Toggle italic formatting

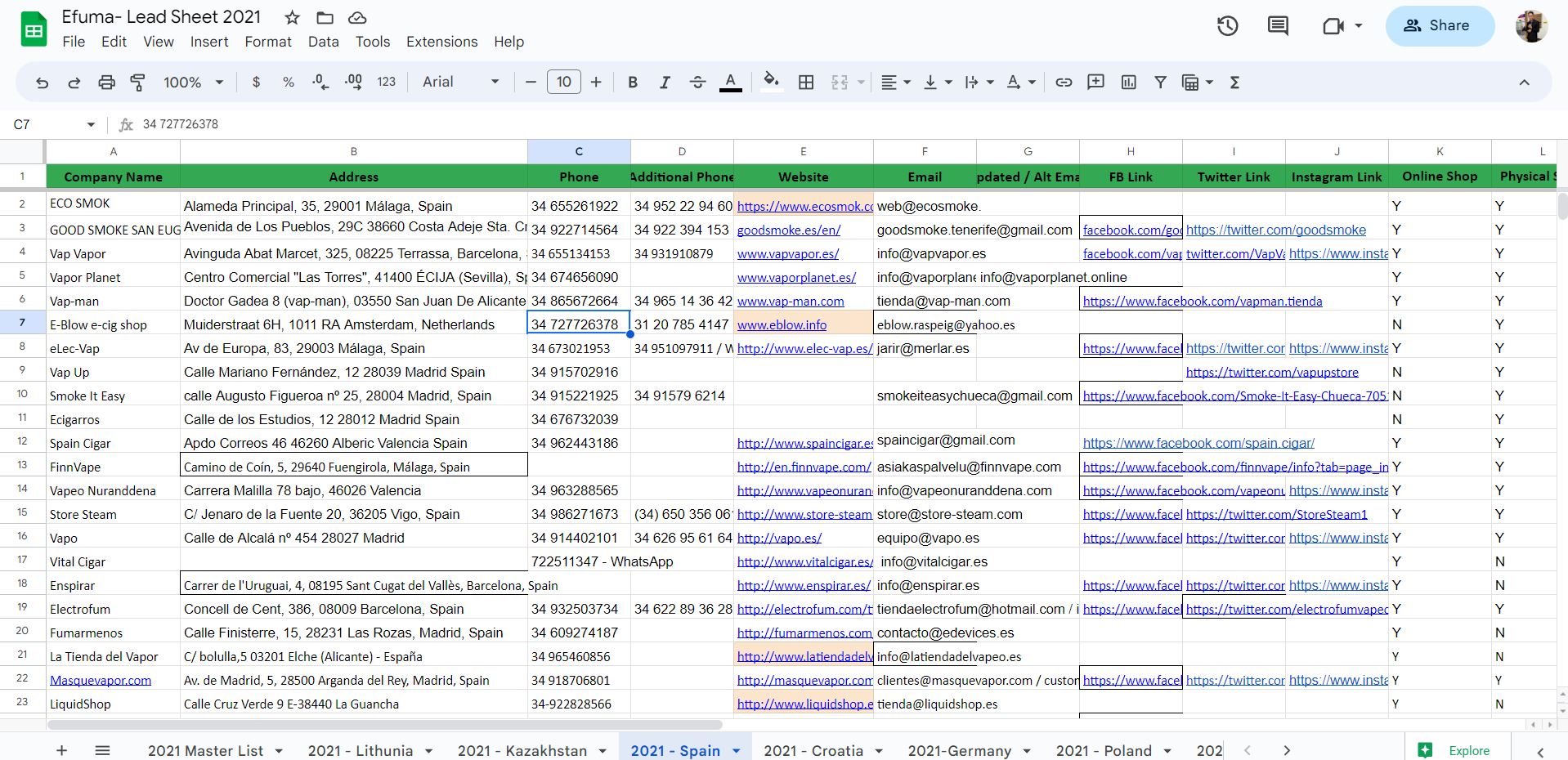point(665,82)
